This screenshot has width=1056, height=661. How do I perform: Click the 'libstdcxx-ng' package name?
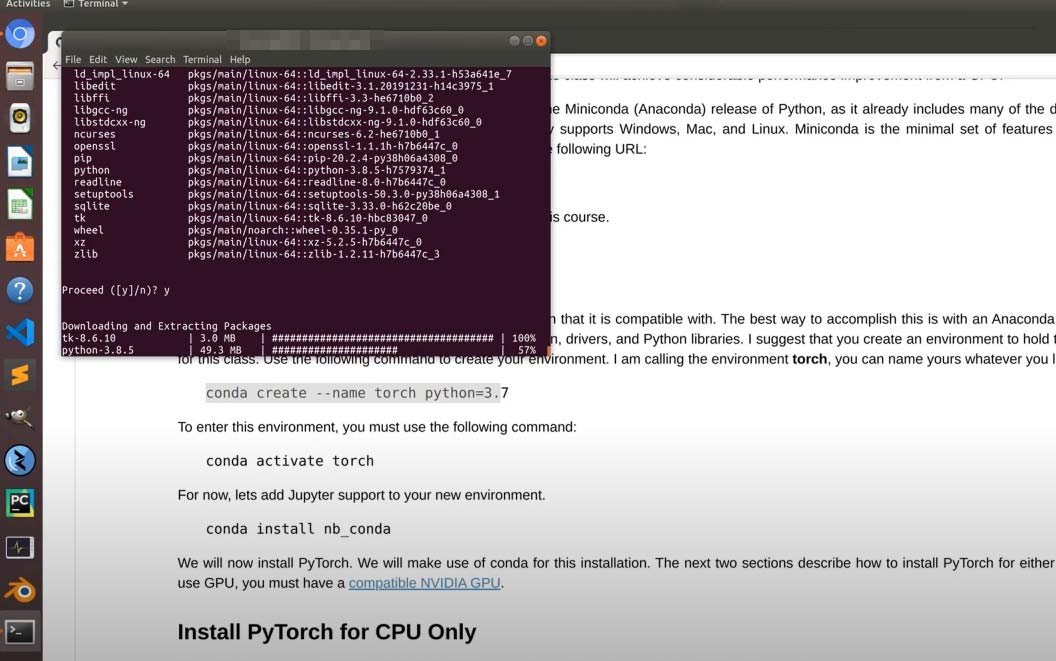pyautogui.click(x=110, y=123)
